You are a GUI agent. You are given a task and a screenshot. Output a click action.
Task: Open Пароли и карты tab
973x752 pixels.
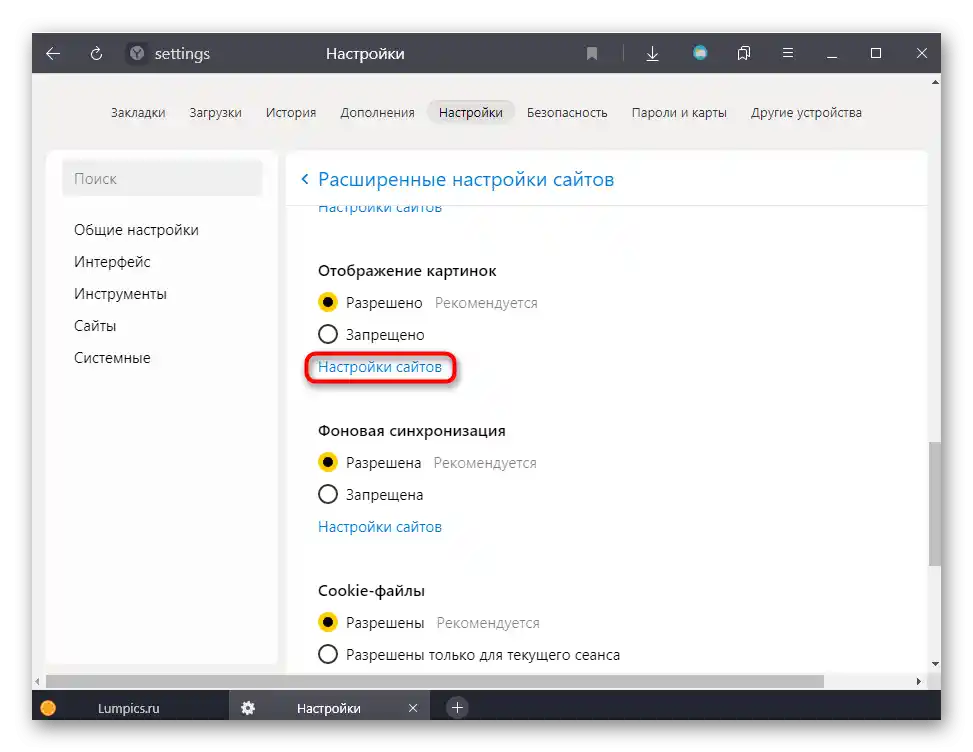[x=679, y=112]
